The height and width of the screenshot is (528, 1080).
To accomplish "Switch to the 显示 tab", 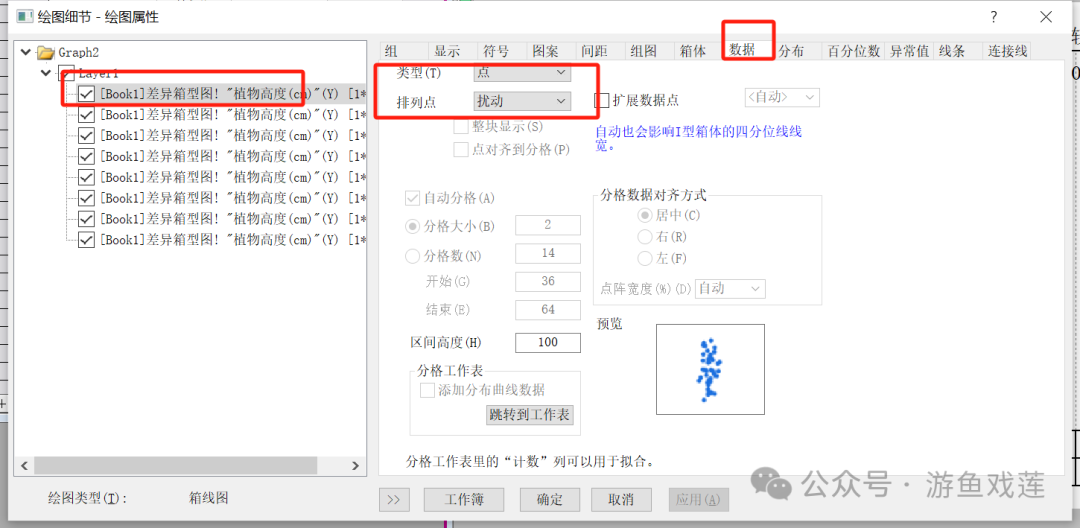I will (451, 50).
